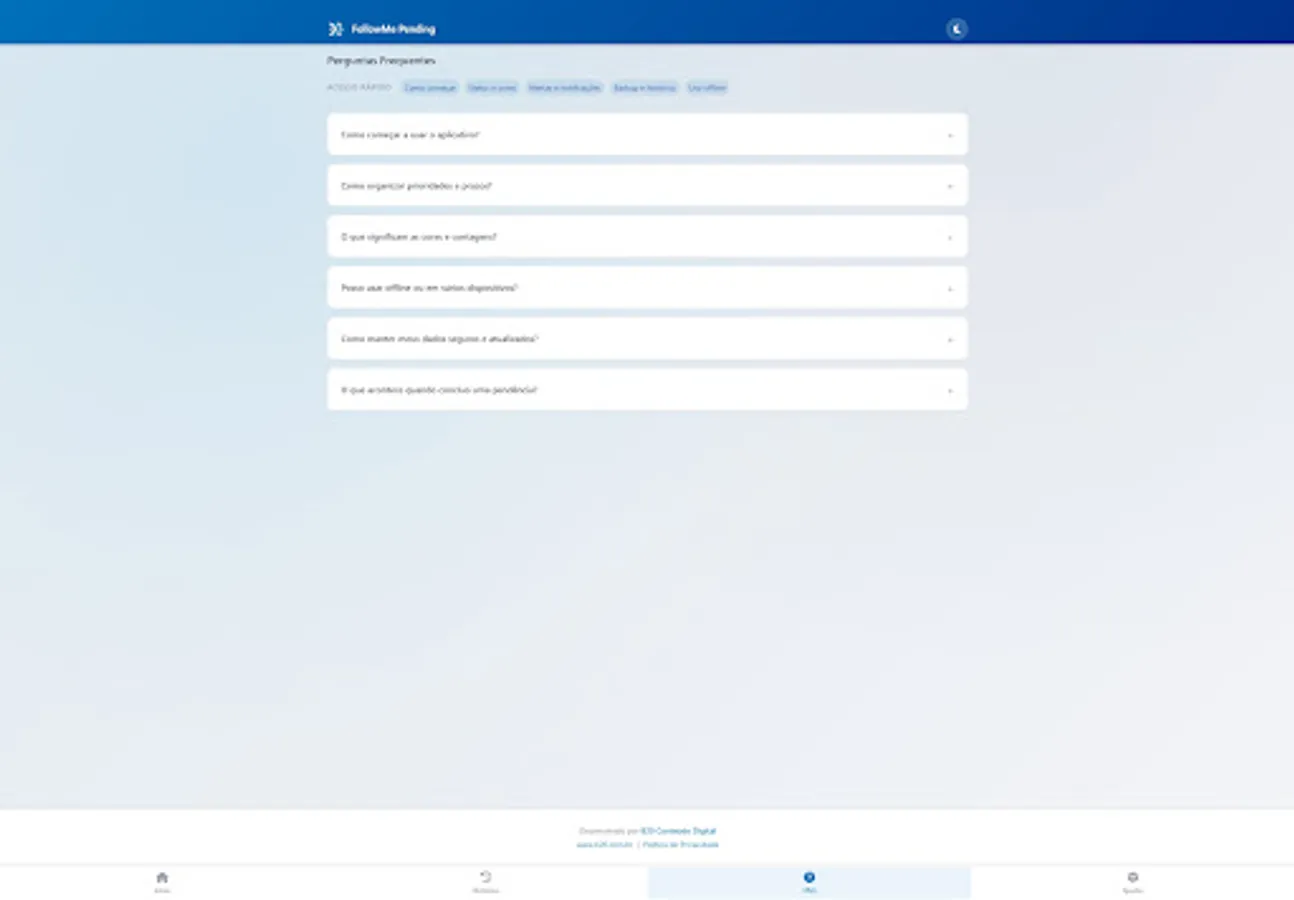Open Ajustes via the gear icon
Image resolution: width=1294 pixels, height=900 pixels.
[1135, 880]
